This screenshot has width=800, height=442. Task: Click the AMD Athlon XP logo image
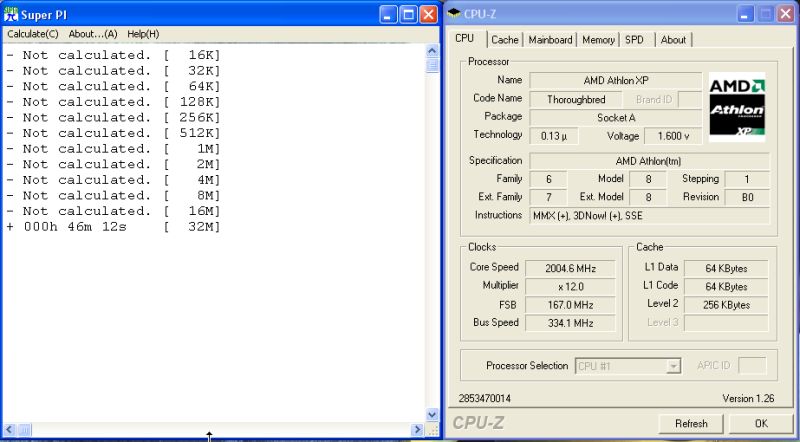pos(737,106)
